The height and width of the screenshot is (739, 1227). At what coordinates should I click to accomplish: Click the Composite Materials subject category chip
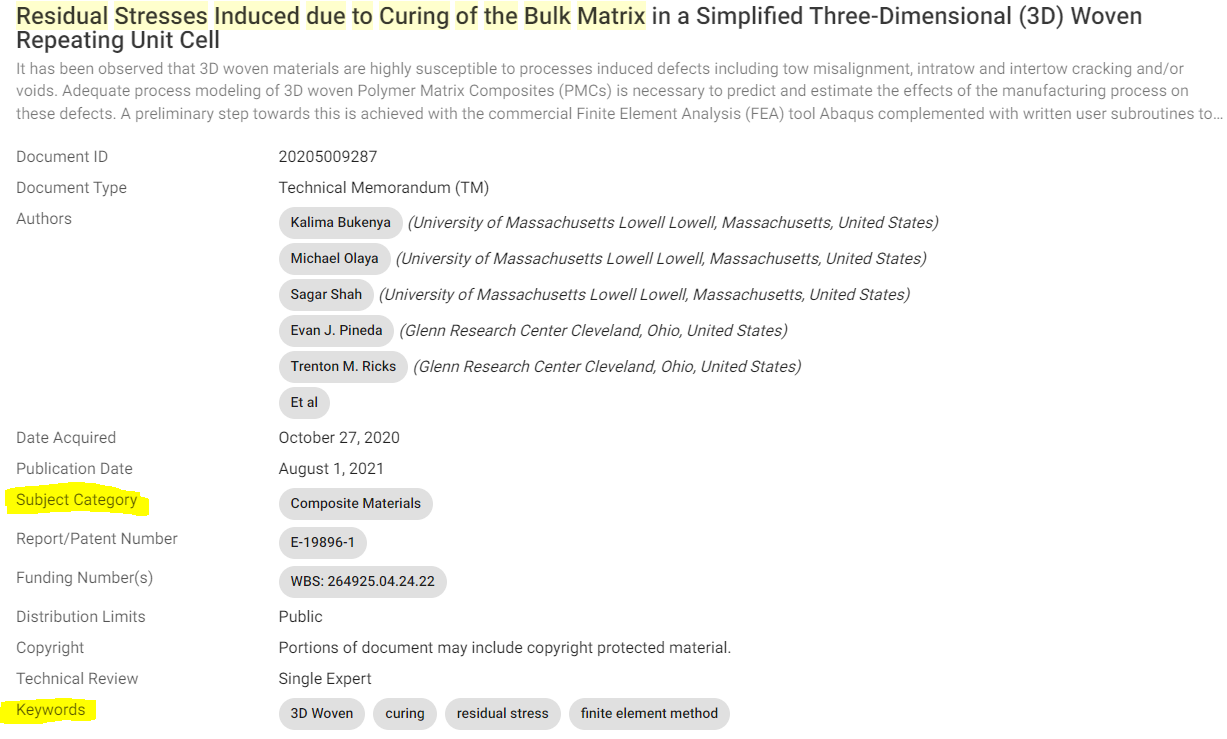(x=355, y=503)
